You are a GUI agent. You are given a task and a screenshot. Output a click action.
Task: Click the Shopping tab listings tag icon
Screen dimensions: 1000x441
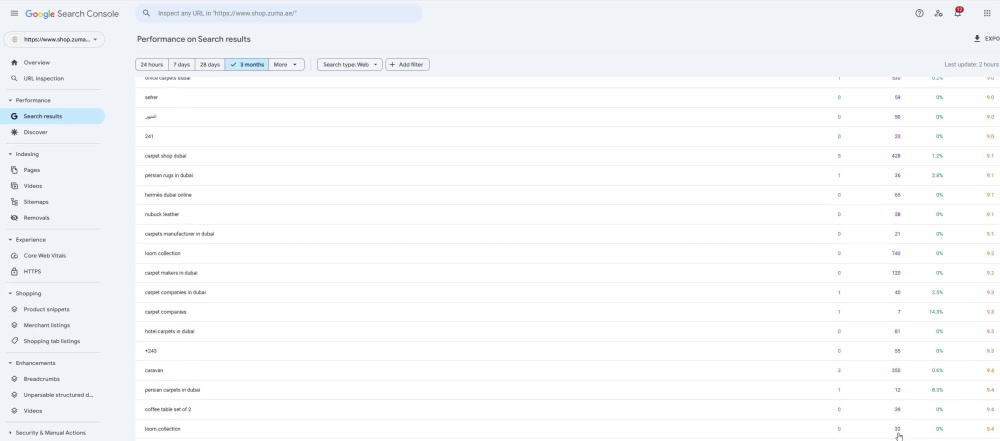tap(14, 341)
